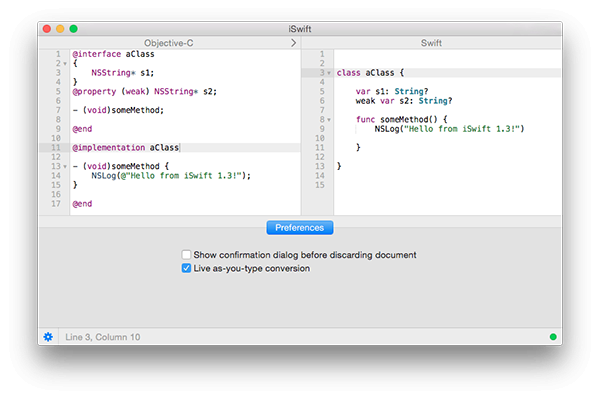Click 'Line 3, Column 10' status text
The image size is (600, 399).
pos(103,337)
